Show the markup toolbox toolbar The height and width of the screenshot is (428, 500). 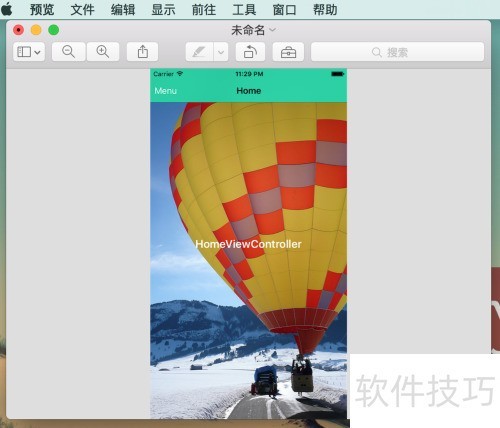(x=288, y=52)
